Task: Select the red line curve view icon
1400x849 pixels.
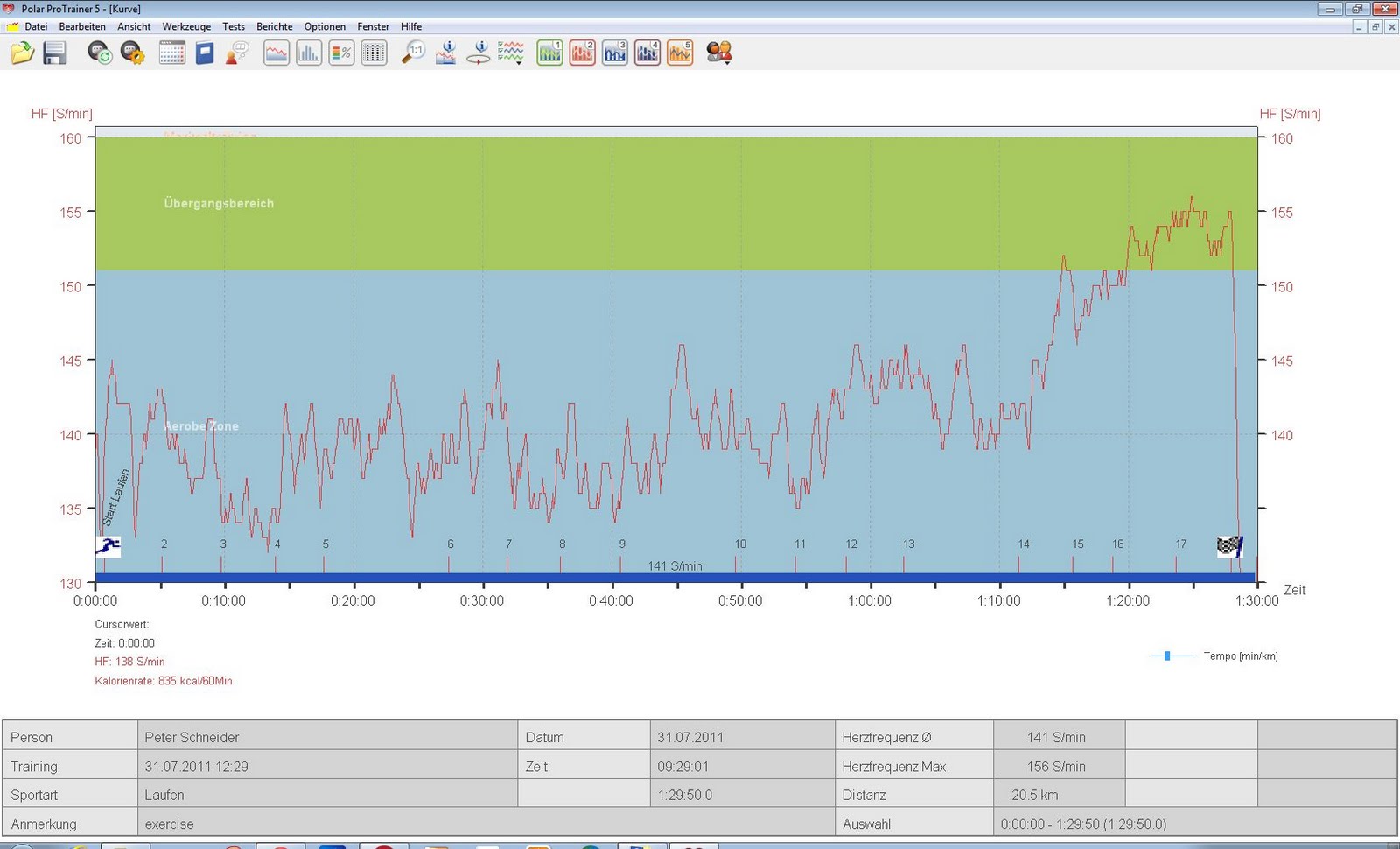Action: pyautogui.click(x=276, y=53)
